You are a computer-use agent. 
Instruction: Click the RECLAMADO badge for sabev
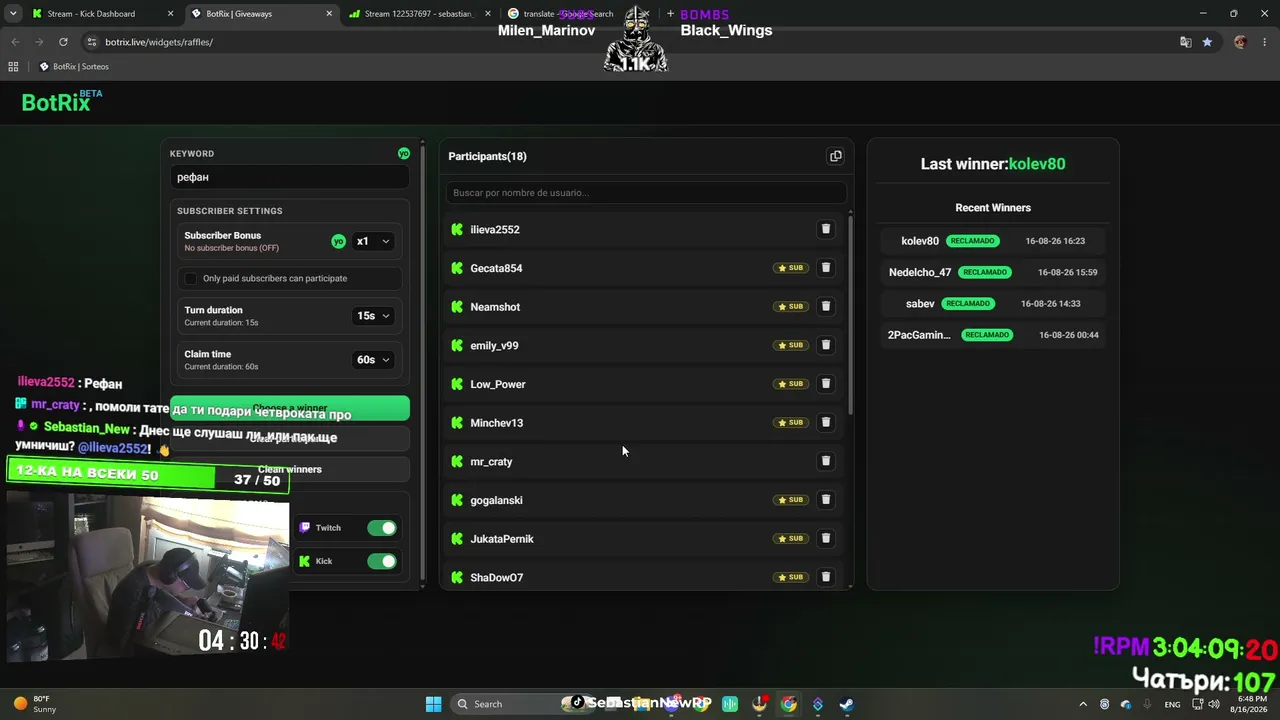[968, 303]
